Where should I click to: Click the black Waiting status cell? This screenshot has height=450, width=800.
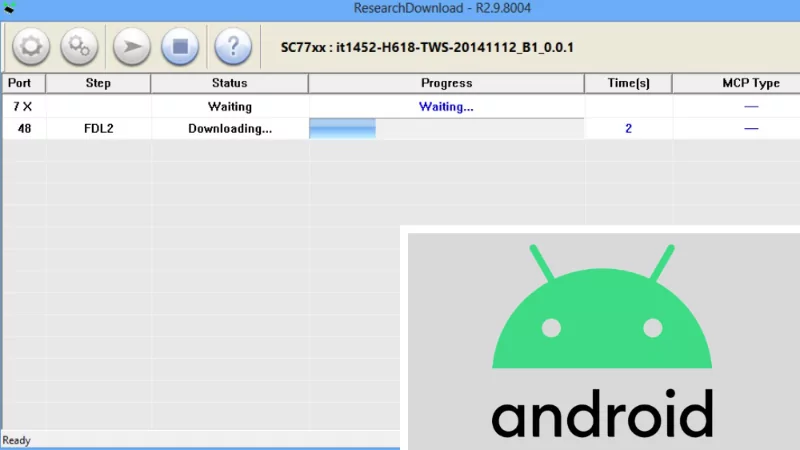pyautogui.click(x=230, y=107)
